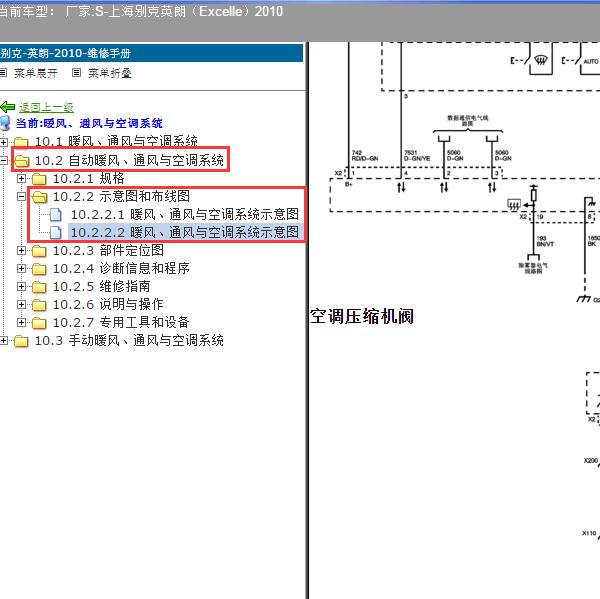Select 10.2.3 部件定位图 tree item
This screenshot has width=600, height=599.
tap(108, 250)
